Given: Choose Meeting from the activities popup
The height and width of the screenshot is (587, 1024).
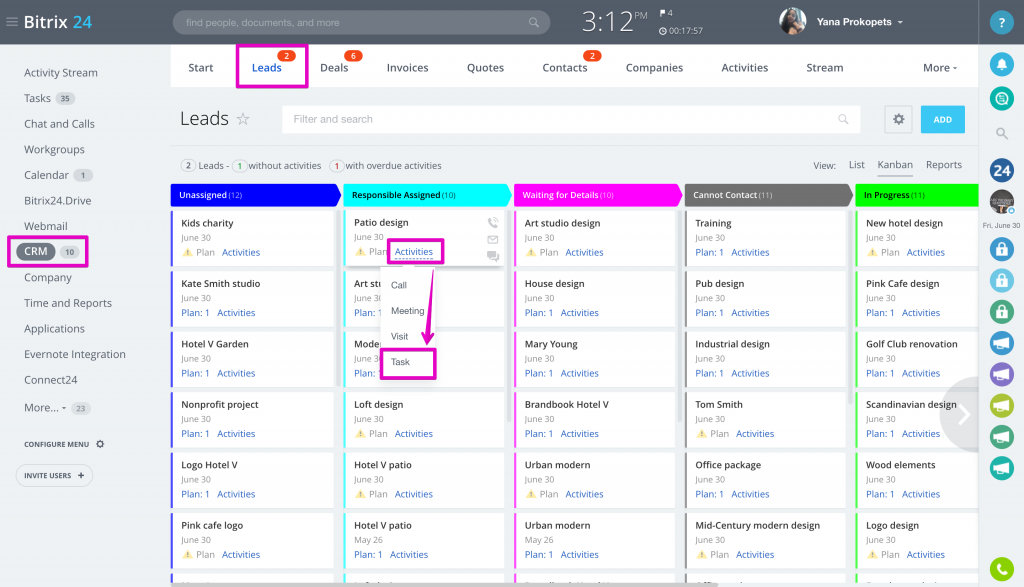Looking at the screenshot, I should pos(408,311).
